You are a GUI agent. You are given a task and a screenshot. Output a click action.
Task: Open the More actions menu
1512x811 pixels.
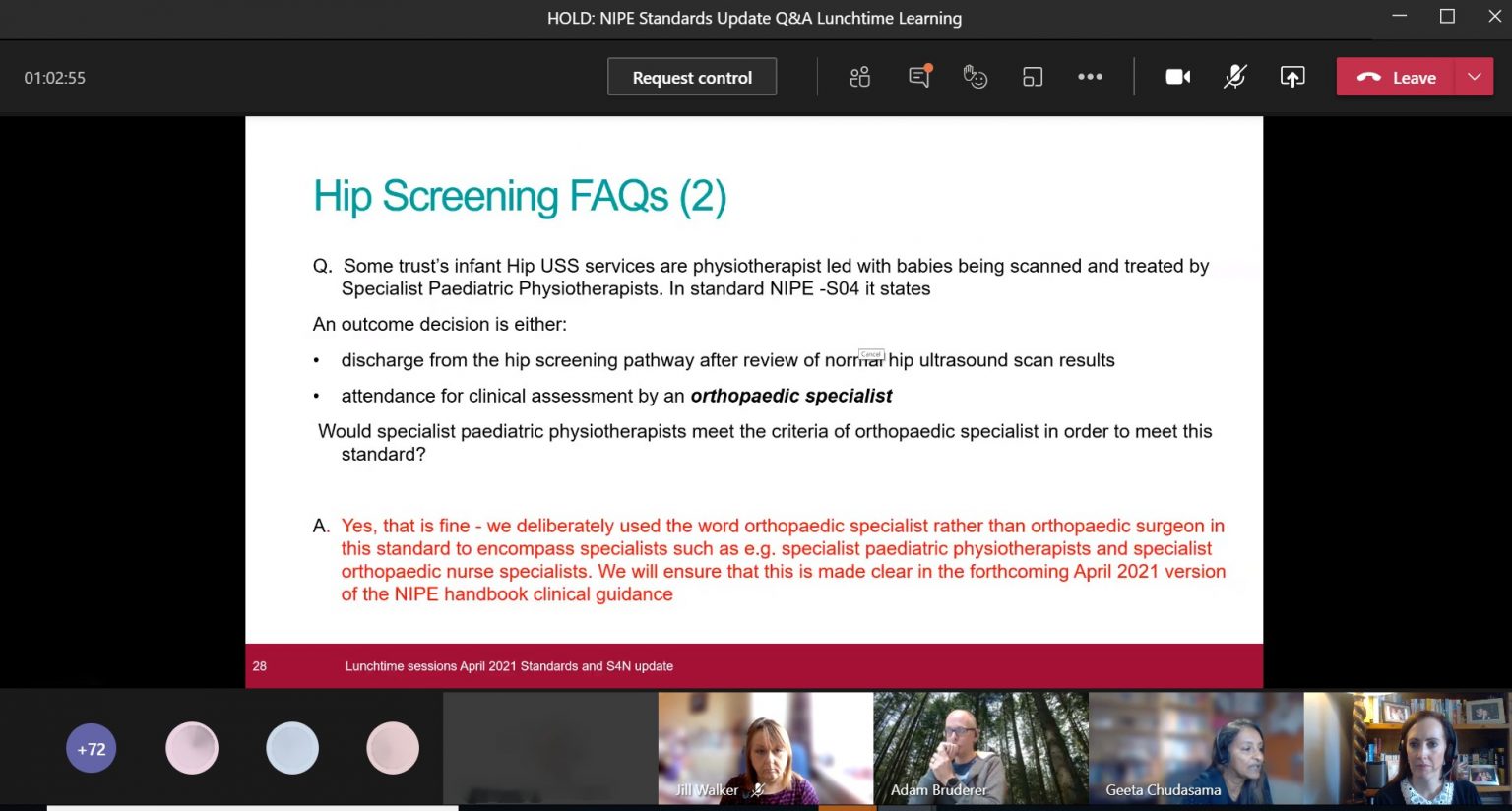[1090, 77]
